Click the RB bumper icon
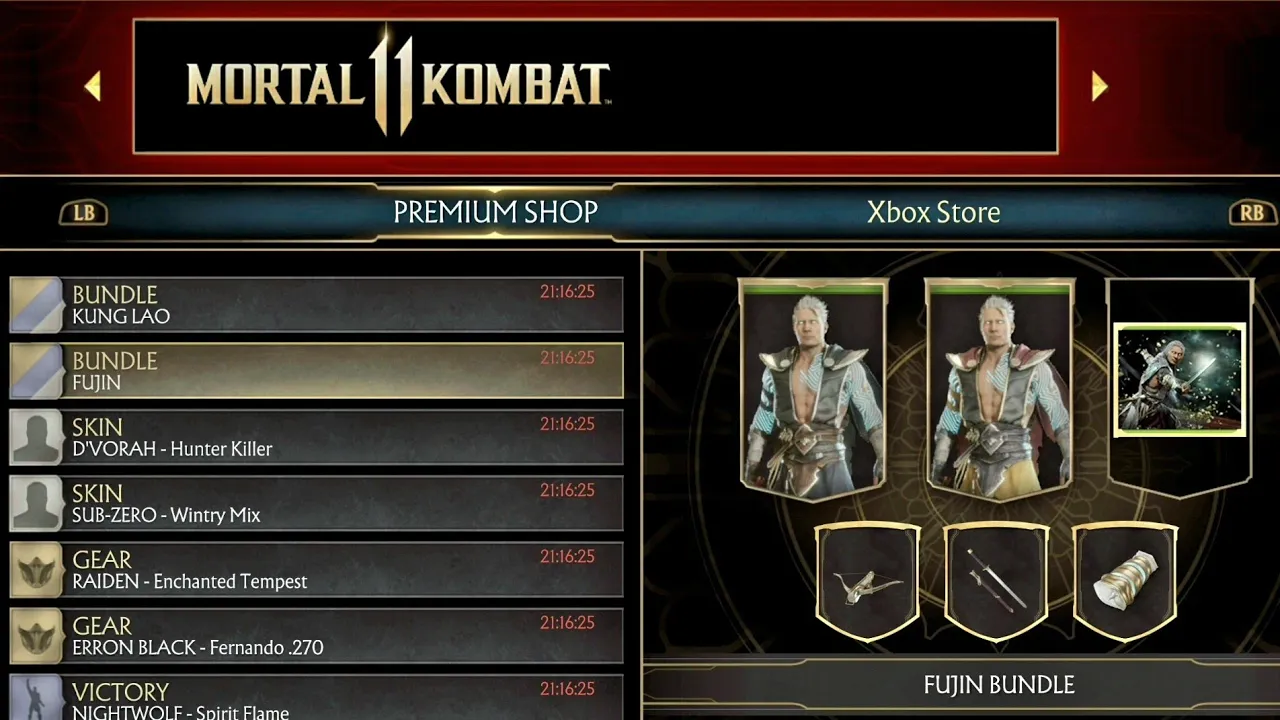 pyautogui.click(x=1251, y=213)
